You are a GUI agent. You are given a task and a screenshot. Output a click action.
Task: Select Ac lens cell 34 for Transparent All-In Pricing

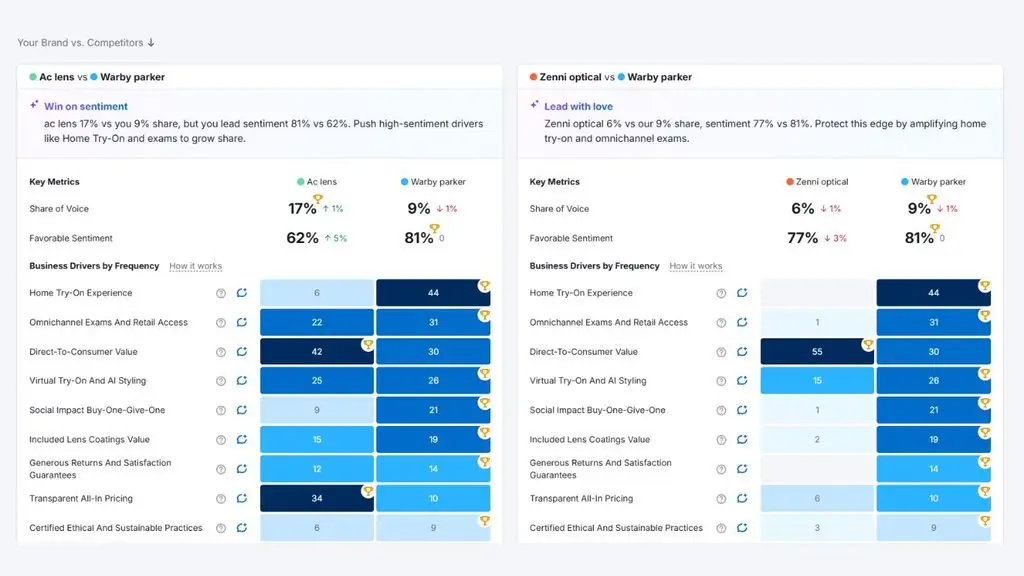(317, 498)
